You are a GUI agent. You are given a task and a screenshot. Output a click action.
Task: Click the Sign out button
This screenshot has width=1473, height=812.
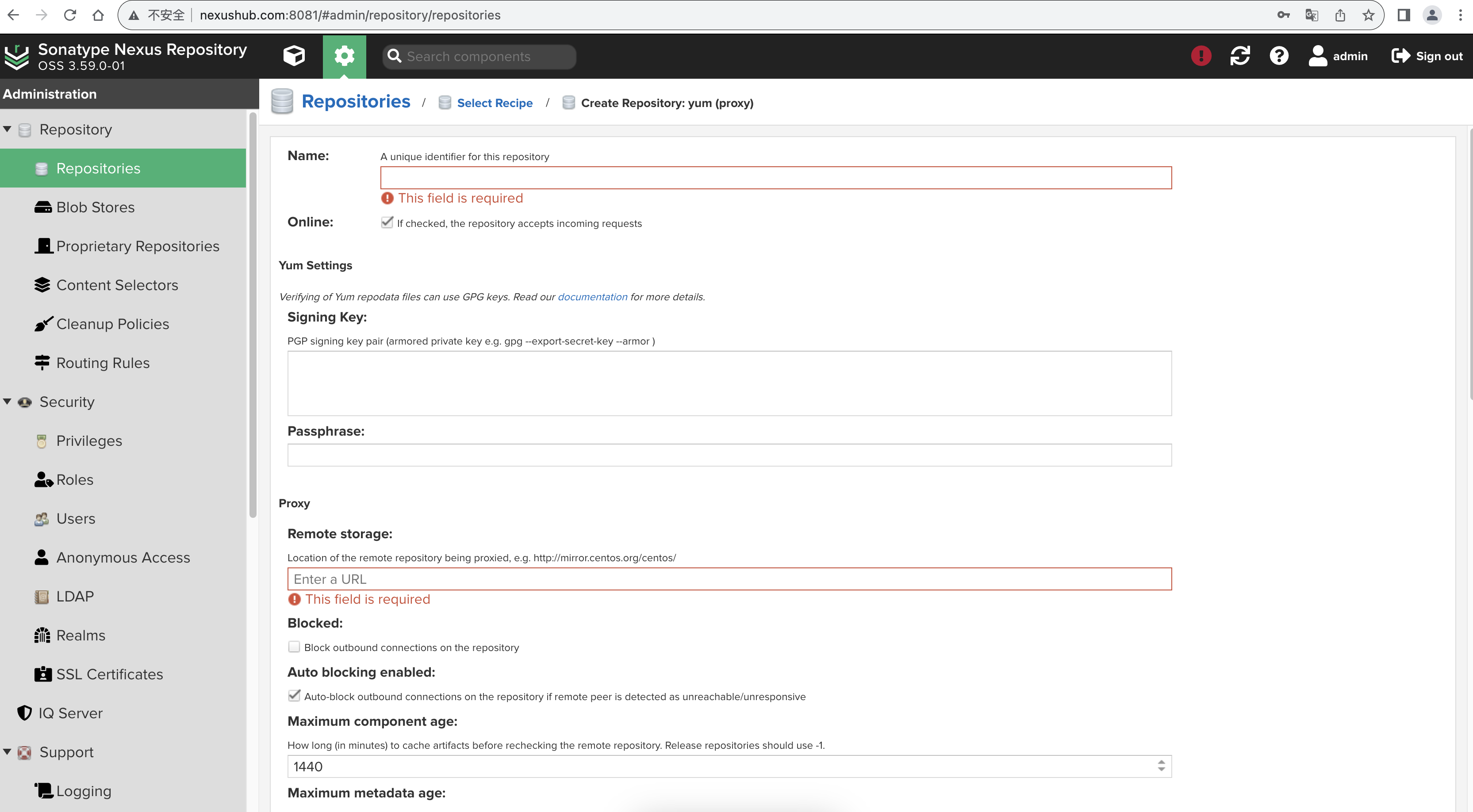[1427, 56]
